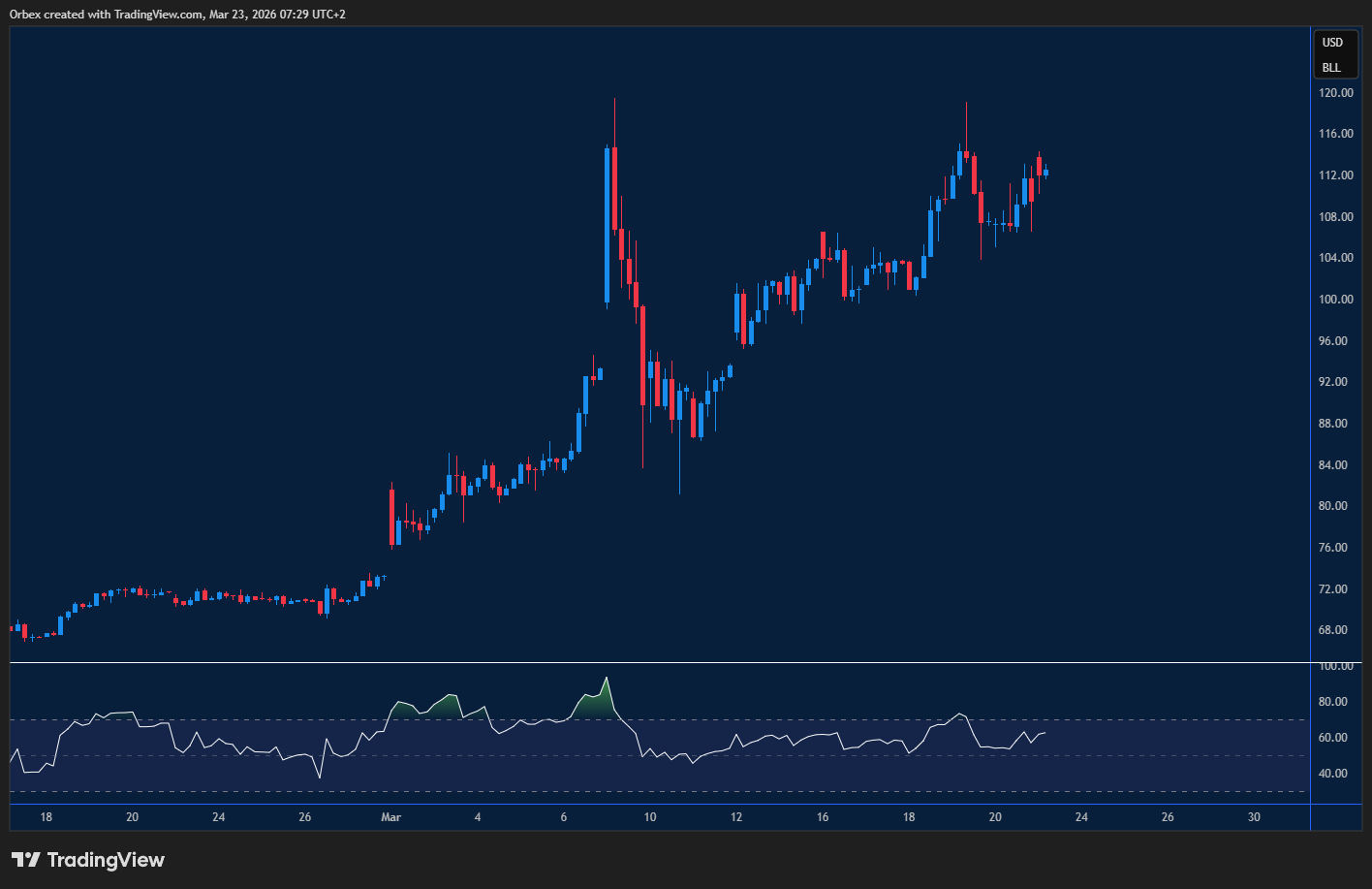
Task: Click the 16 date marker on time axis
Action: click(x=823, y=817)
